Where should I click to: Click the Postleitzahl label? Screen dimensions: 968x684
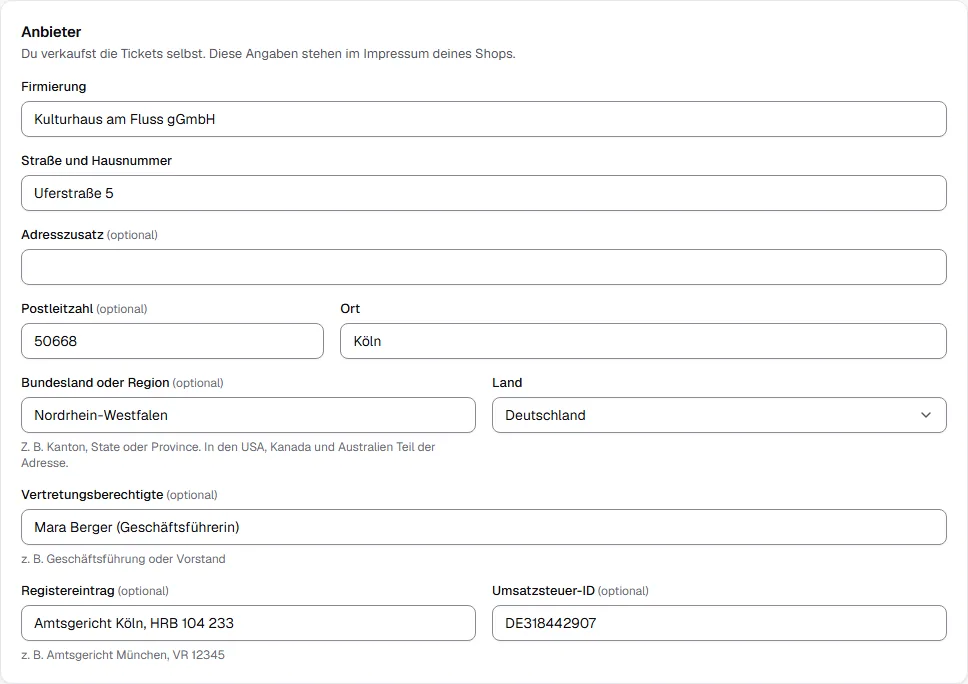tap(57, 309)
